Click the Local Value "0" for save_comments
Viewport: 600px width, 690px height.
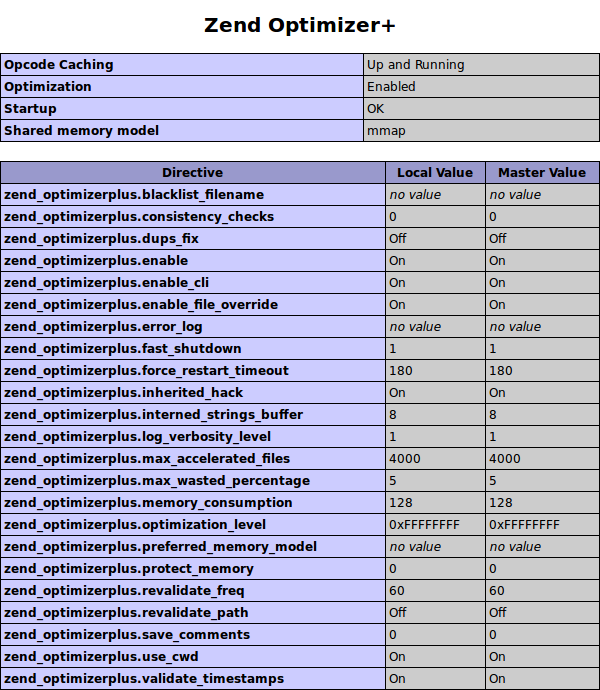click(x=393, y=635)
